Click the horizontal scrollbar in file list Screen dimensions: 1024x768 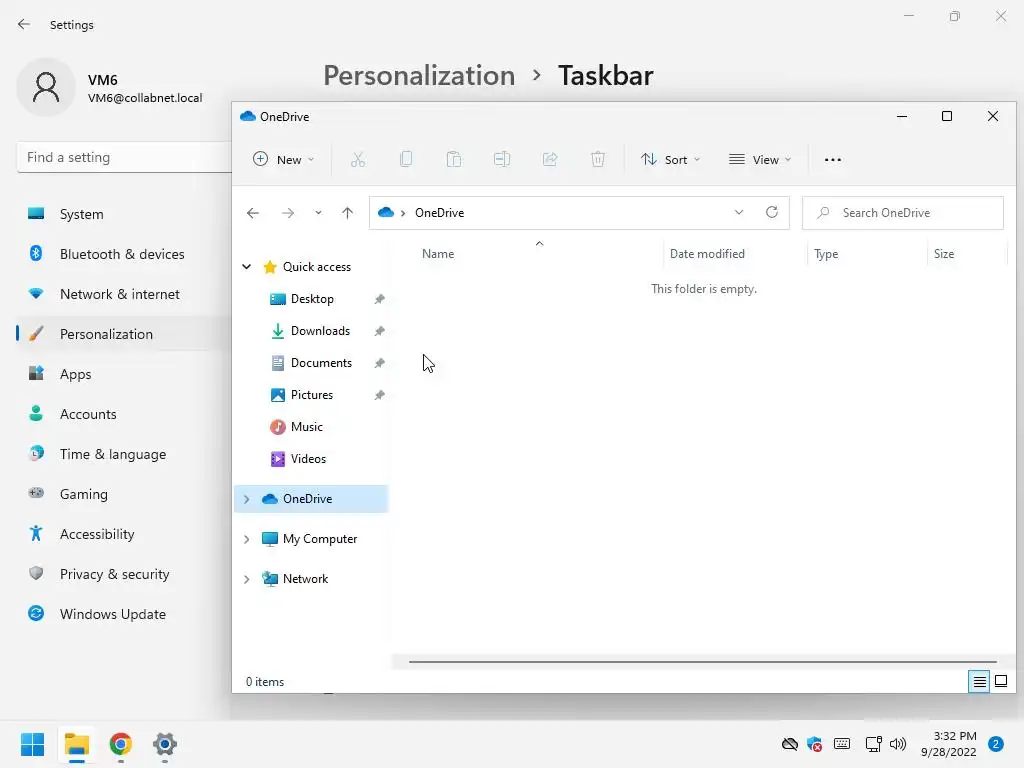click(703, 662)
